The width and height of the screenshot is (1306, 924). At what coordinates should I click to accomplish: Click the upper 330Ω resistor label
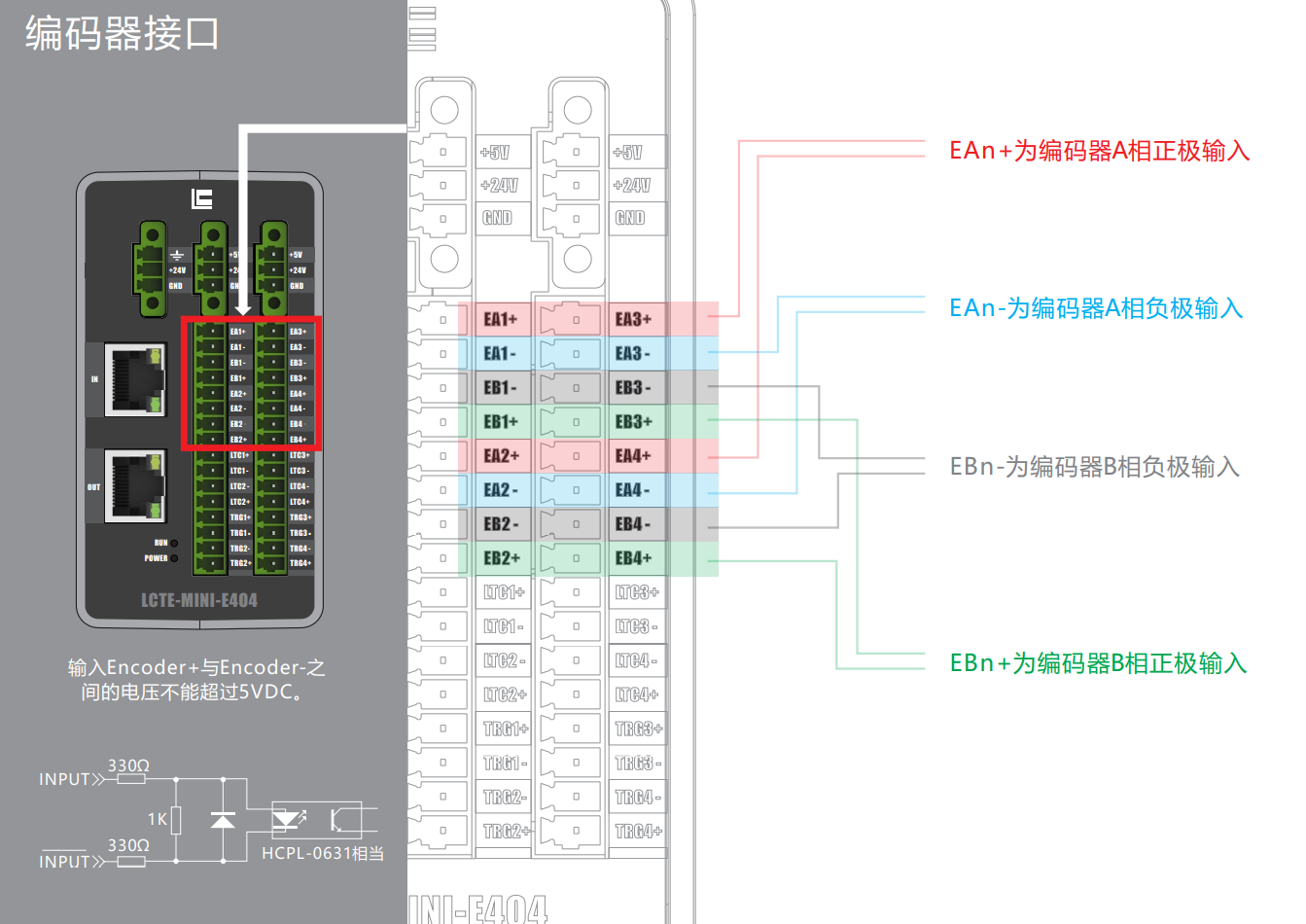click(x=128, y=765)
